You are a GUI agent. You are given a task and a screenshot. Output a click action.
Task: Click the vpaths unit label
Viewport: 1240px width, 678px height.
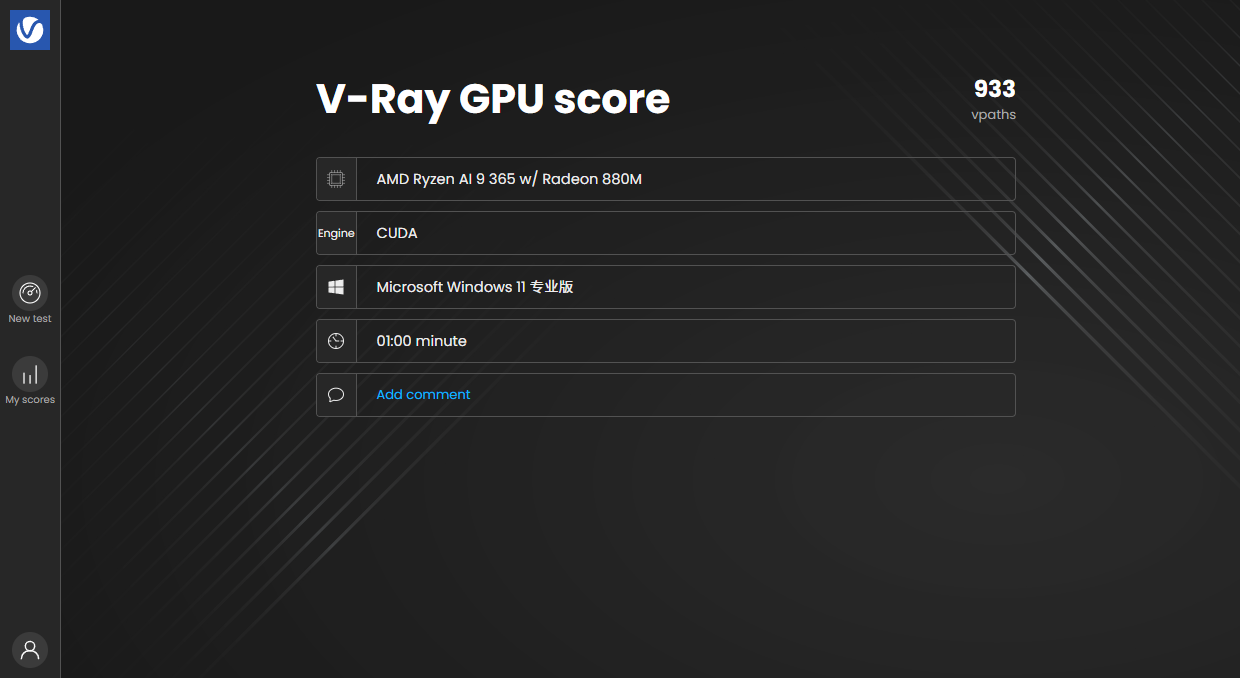993,115
